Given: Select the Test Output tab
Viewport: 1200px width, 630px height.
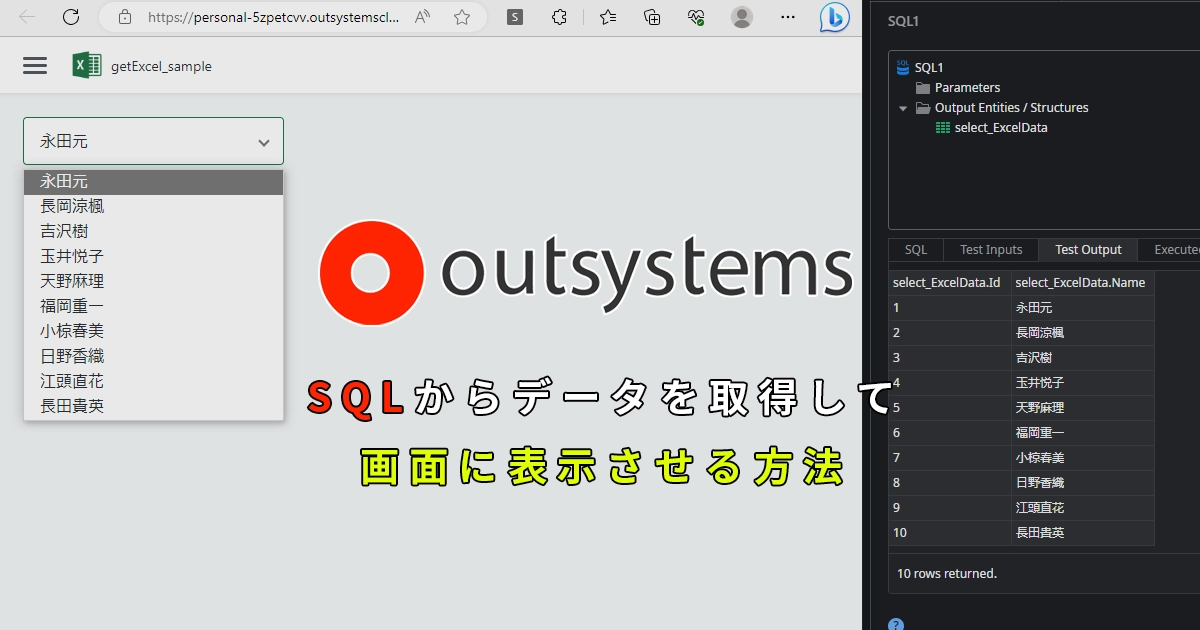Looking at the screenshot, I should coord(1089,250).
